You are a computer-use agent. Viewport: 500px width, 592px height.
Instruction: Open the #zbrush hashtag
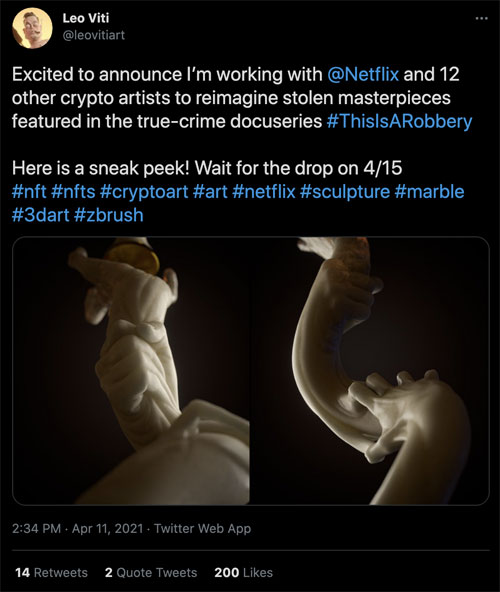pyautogui.click(x=109, y=215)
